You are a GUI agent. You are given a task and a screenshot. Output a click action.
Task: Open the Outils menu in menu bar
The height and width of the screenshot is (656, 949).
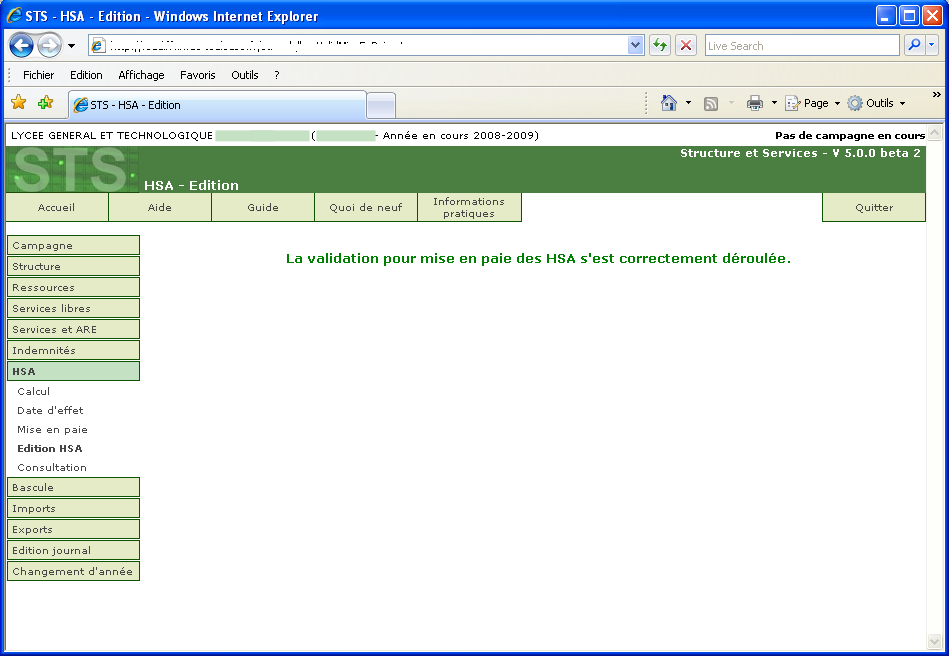[x=245, y=75]
